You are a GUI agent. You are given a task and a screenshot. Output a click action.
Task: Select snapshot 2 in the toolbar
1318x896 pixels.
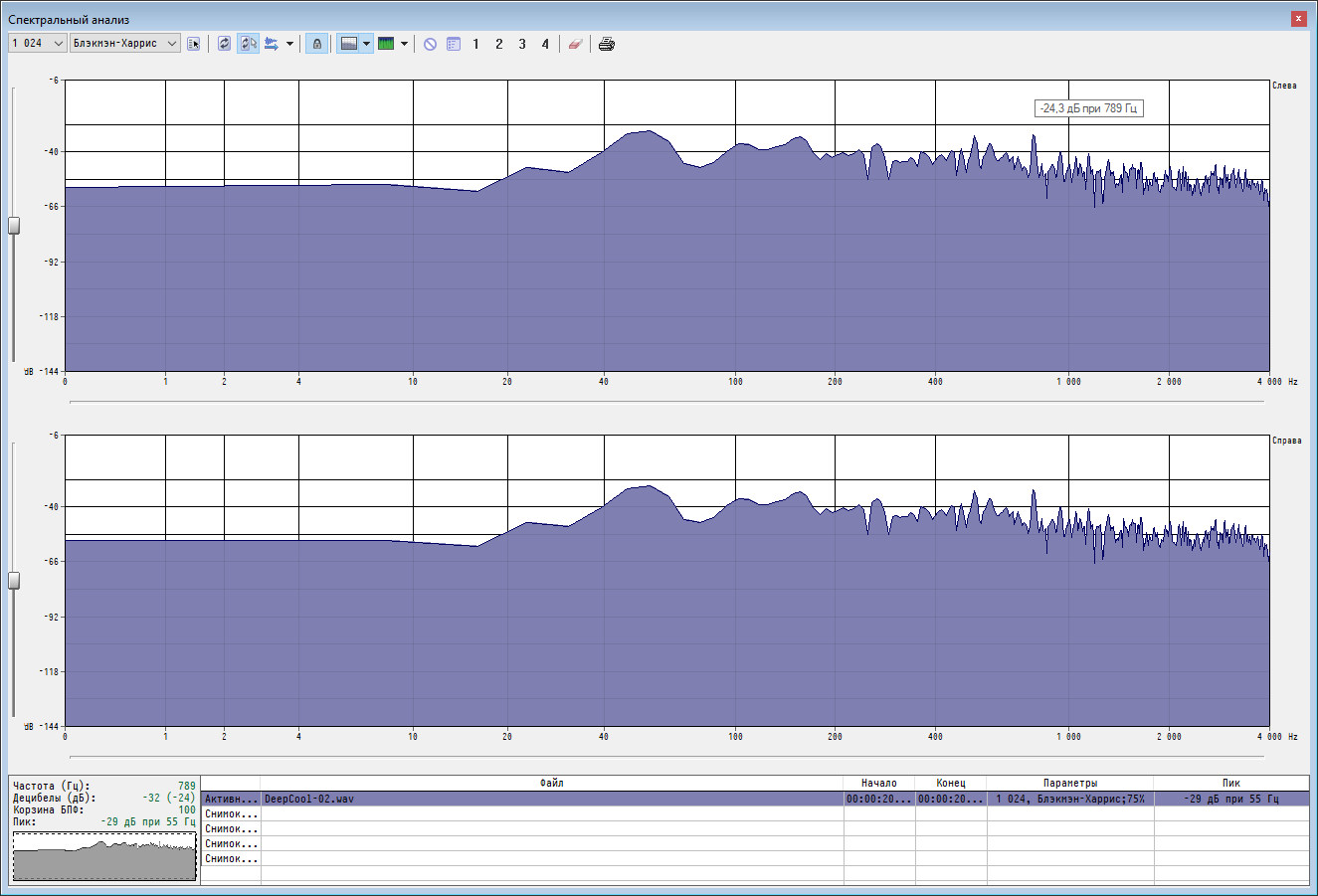tap(498, 44)
